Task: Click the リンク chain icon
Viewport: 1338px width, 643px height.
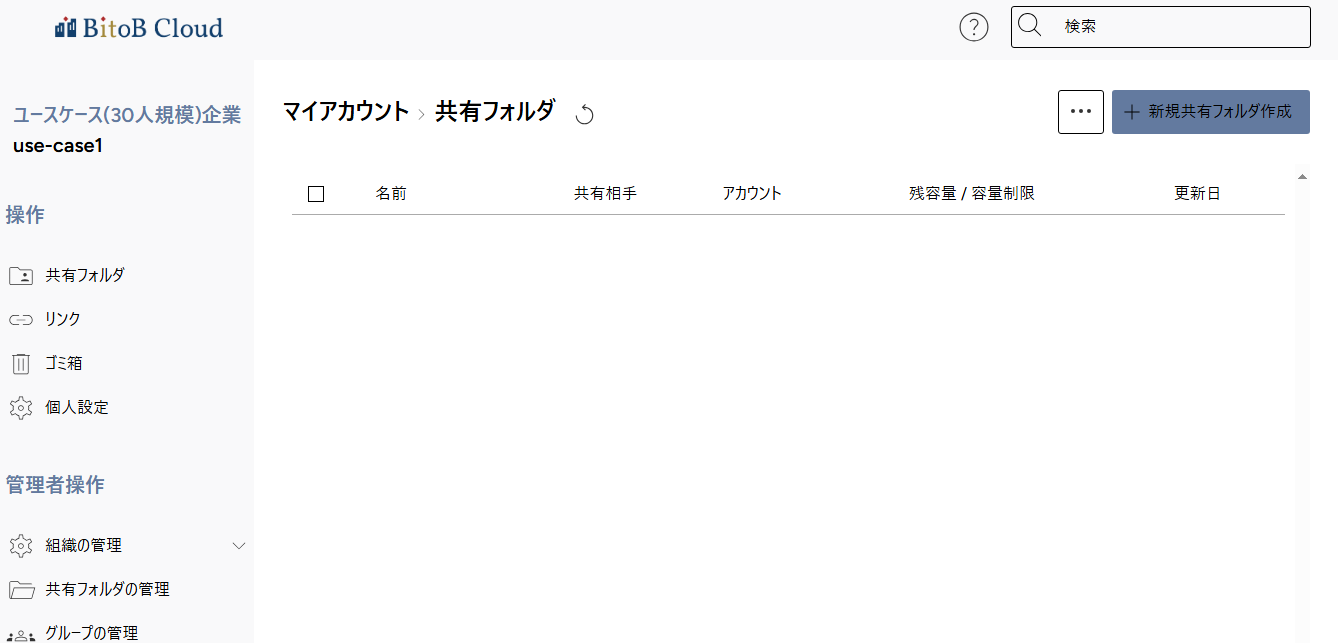Action: pos(21,320)
